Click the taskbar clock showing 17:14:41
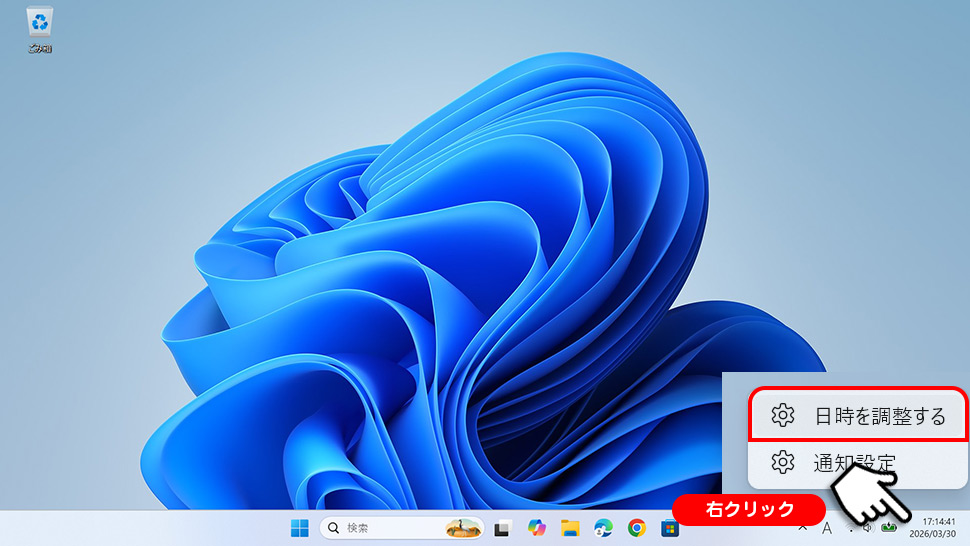Image resolution: width=970 pixels, height=546 pixels. (937, 528)
